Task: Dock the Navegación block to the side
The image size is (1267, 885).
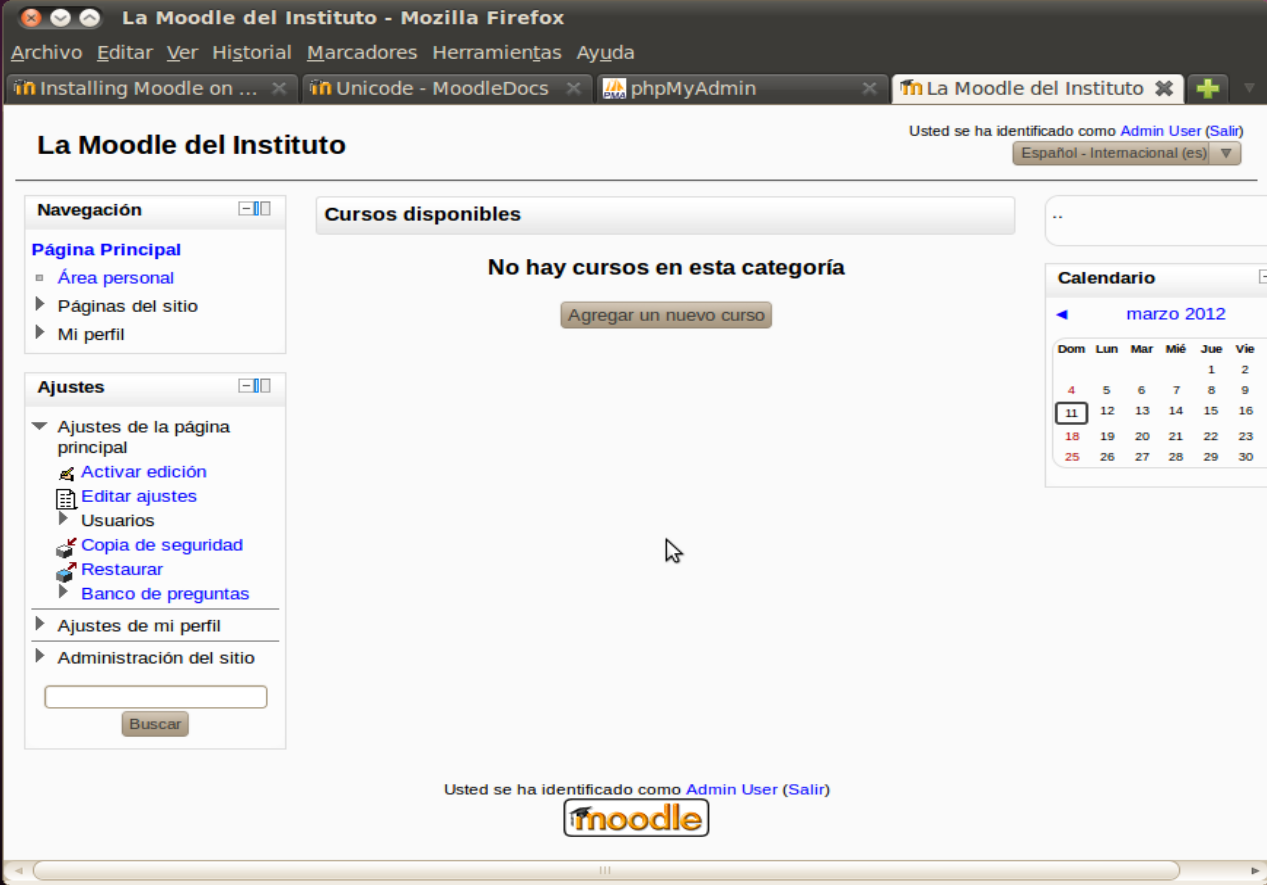Action: [262, 208]
